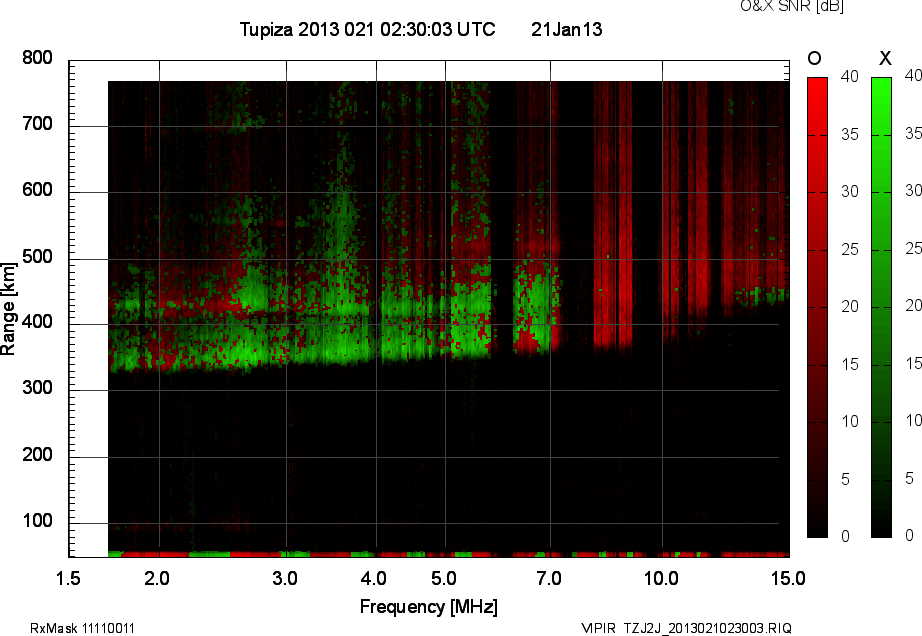Click the 'O' label above red colorbar
This screenshot has height=636, width=922.
[x=814, y=58]
